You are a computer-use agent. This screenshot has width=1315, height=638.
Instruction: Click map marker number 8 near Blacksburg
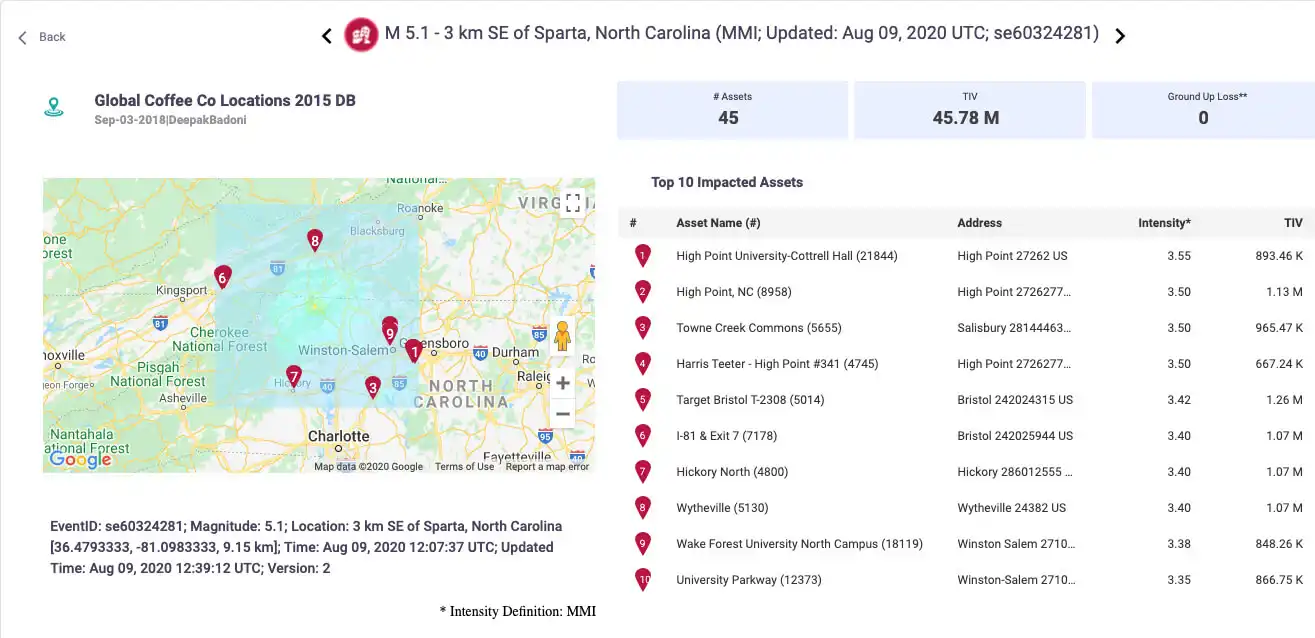tap(315, 240)
